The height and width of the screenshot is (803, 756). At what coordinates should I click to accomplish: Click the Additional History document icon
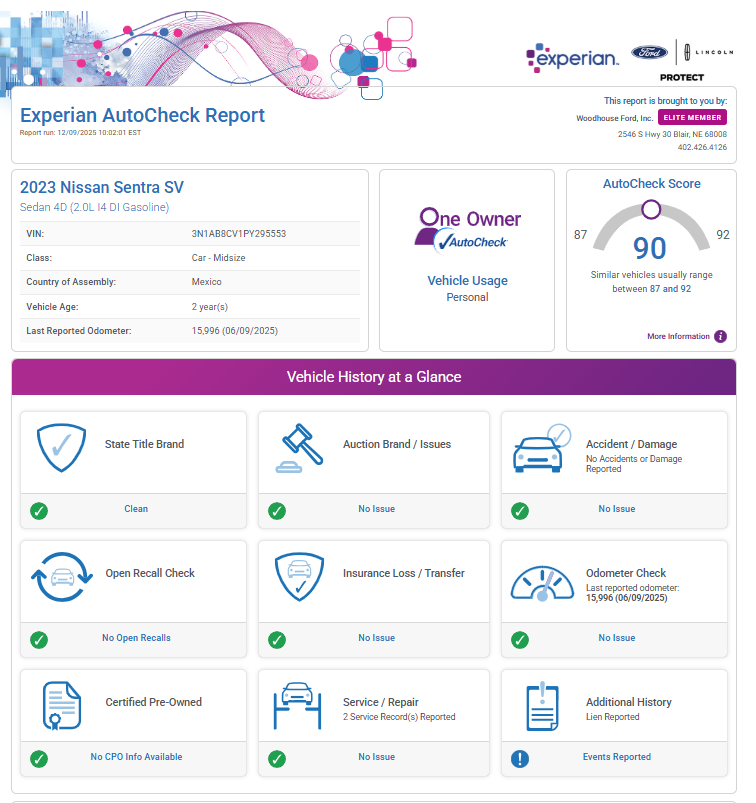[541, 708]
